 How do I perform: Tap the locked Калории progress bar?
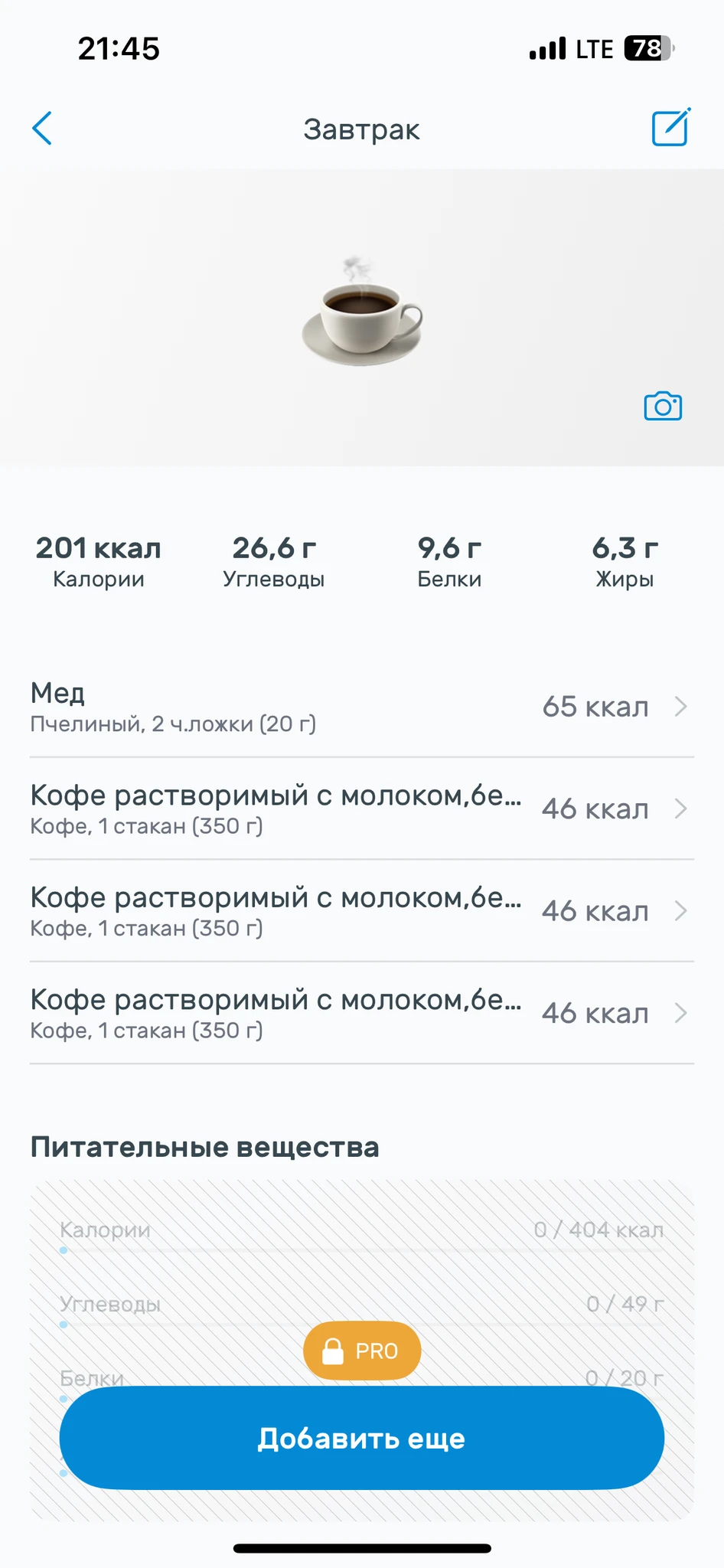(x=362, y=1250)
